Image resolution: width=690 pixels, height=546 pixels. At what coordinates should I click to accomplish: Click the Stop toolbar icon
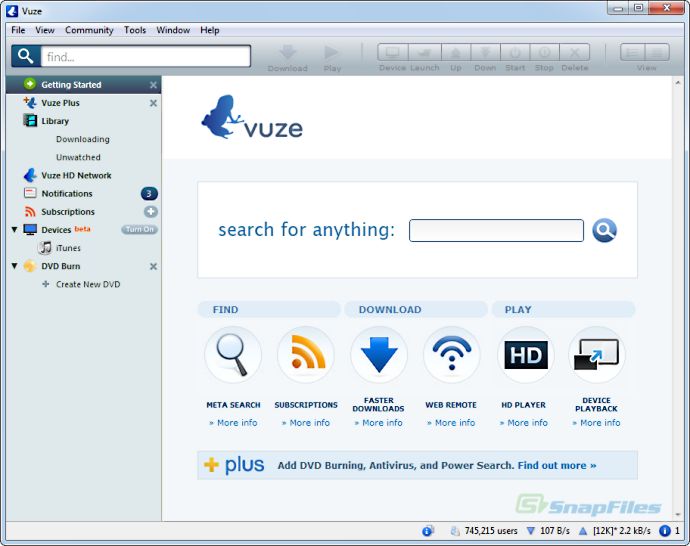click(544, 52)
